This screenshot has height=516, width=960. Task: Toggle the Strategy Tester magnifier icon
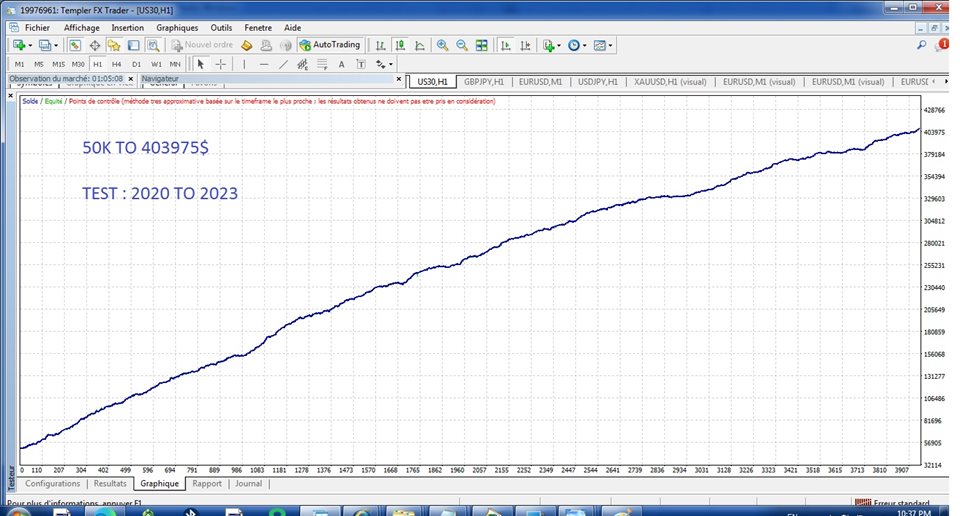[153, 45]
